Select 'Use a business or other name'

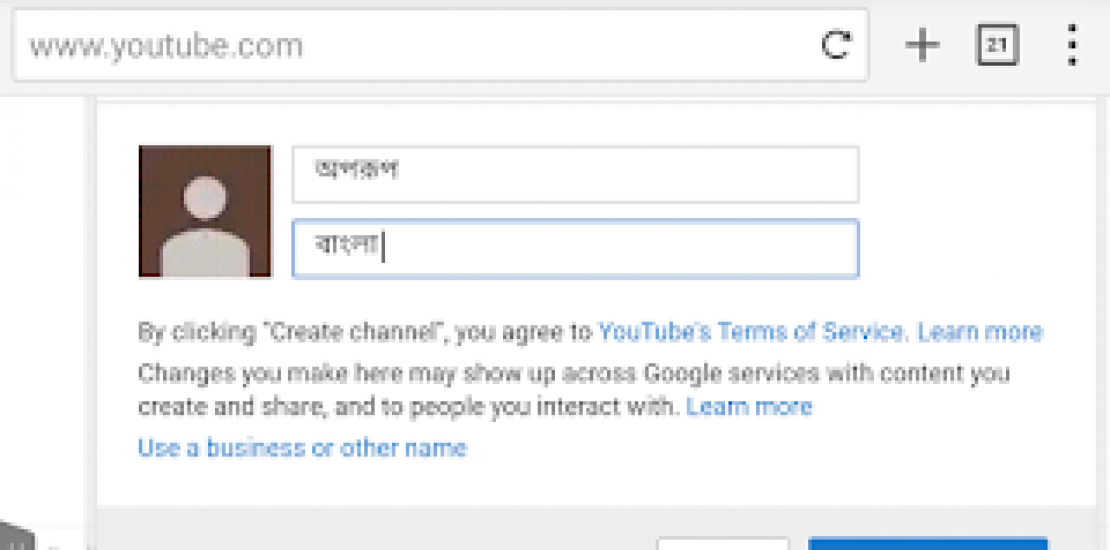coord(302,447)
